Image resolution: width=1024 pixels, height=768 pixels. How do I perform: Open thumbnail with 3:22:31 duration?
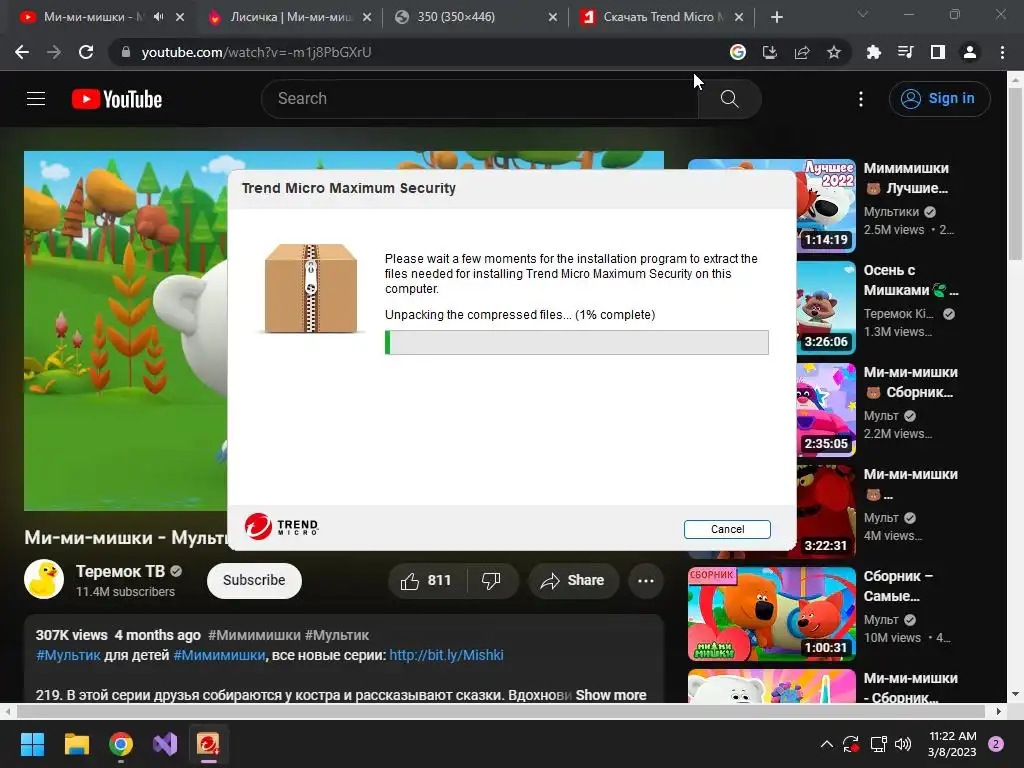tap(825, 511)
